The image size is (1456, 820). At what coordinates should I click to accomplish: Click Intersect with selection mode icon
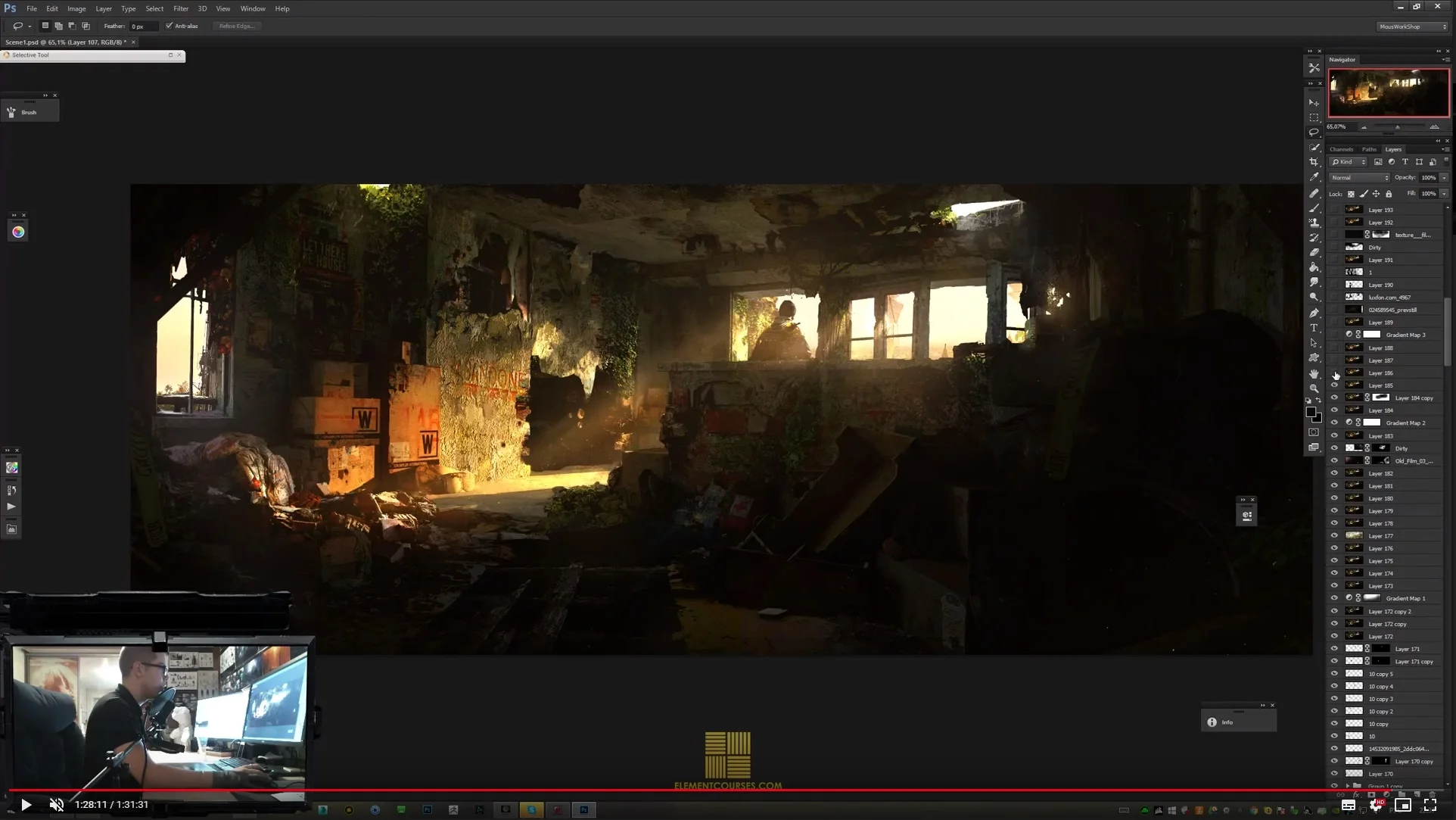coord(86,26)
